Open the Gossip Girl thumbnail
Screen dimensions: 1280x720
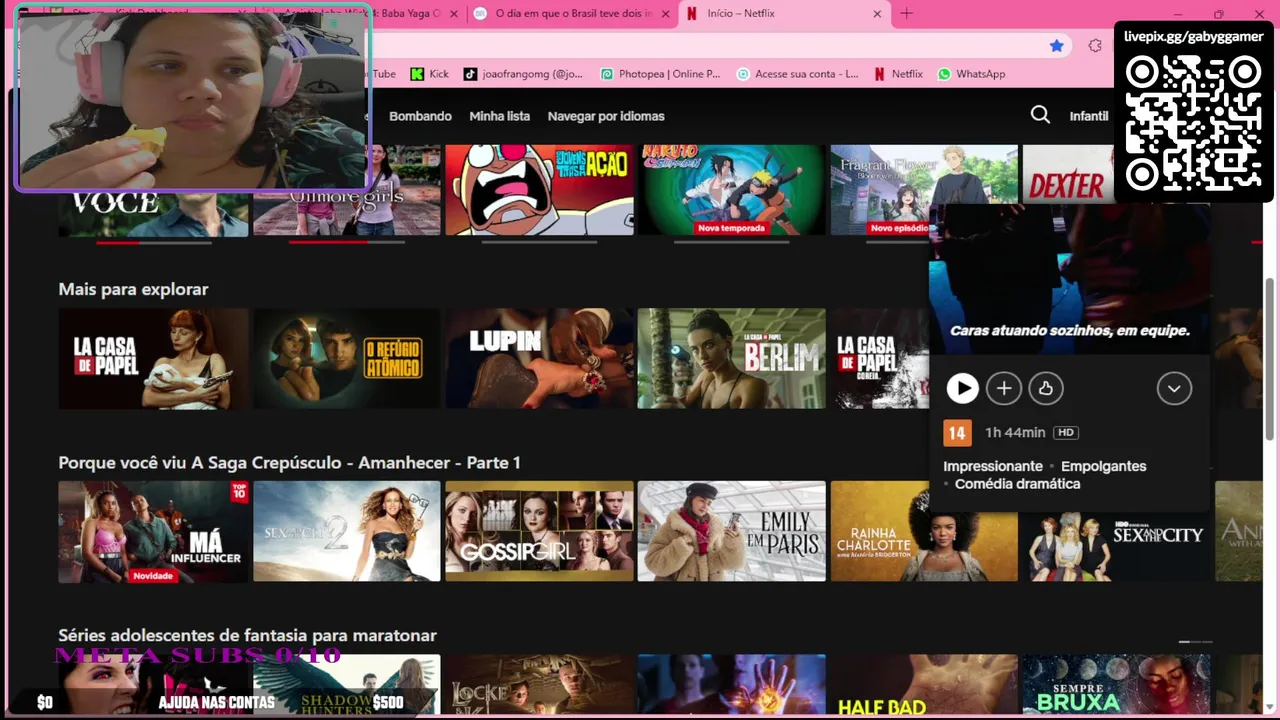[539, 531]
